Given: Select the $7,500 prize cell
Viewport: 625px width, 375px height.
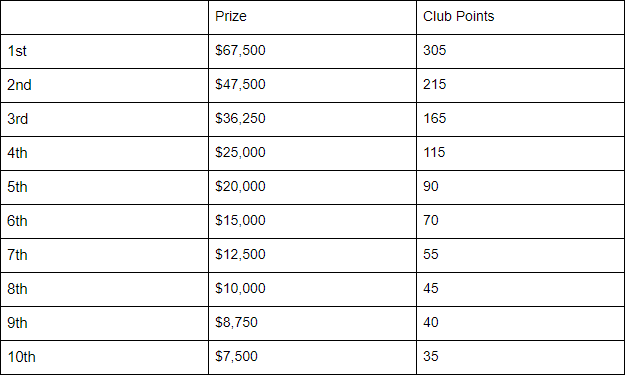Looking at the screenshot, I should pyautogui.click(x=312, y=357).
